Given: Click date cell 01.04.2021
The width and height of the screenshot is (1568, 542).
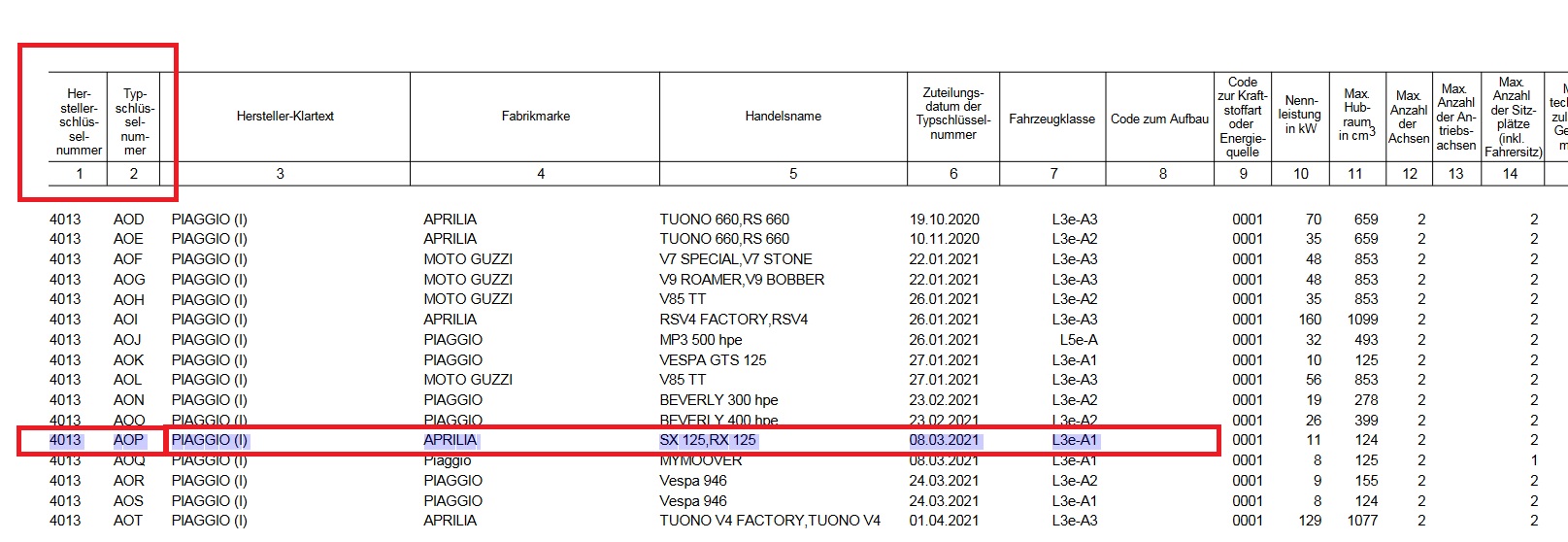Looking at the screenshot, I should coord(945,521).
